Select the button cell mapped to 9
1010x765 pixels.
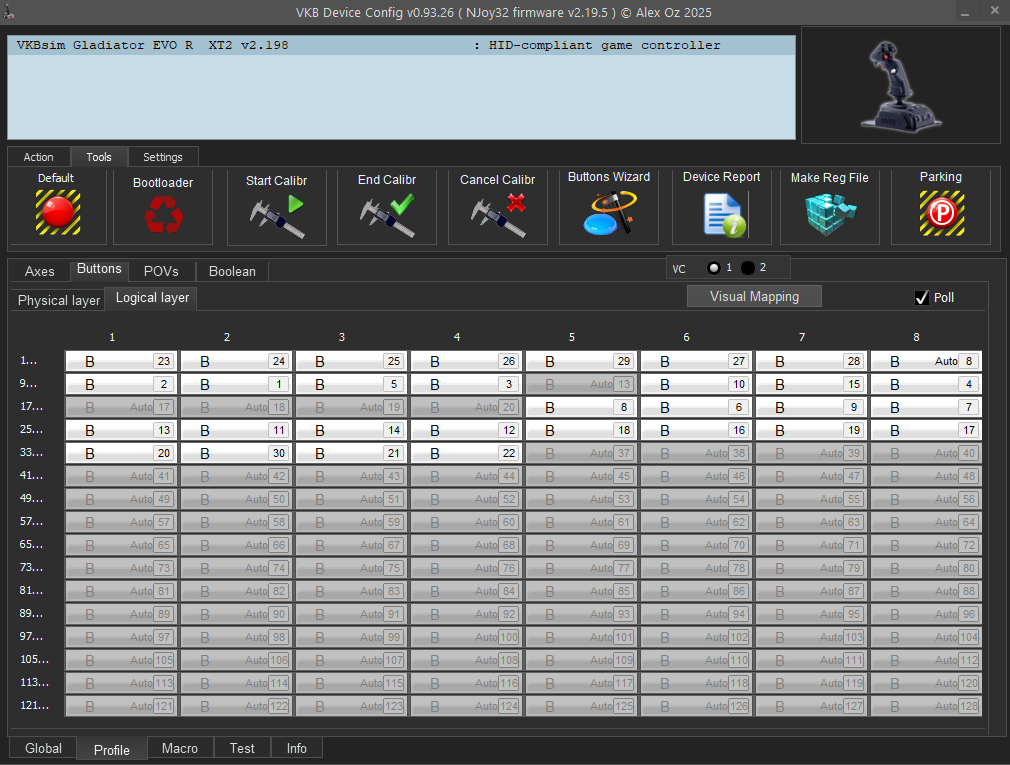point(812,407)
